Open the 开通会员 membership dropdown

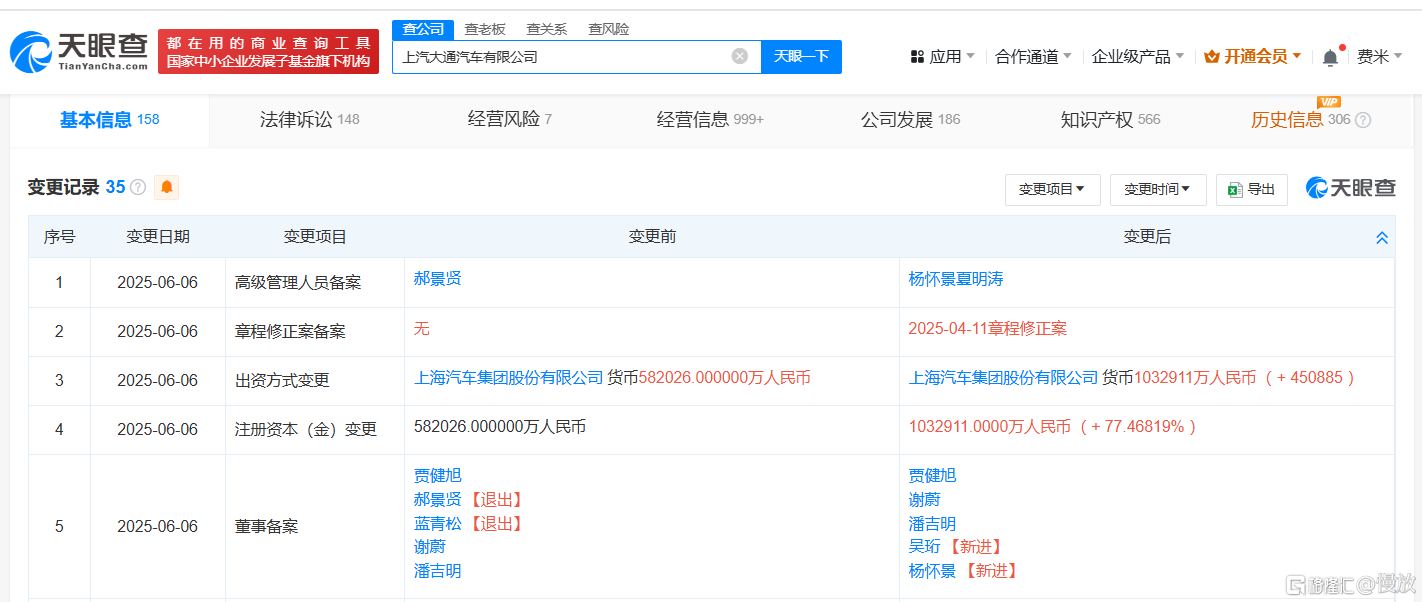[x=1253, y=57]
